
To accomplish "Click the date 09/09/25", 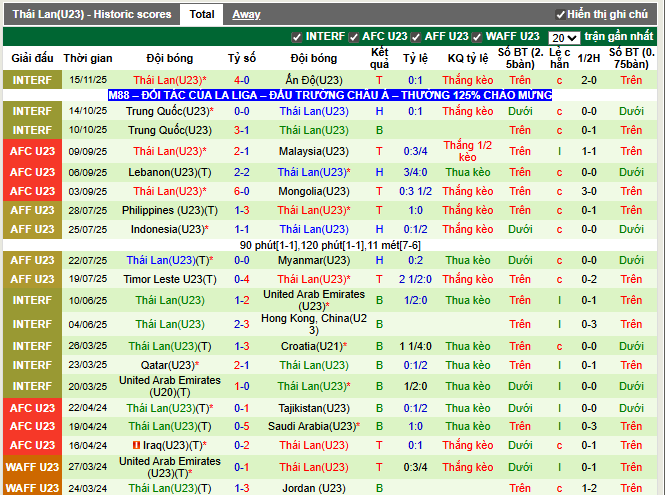I will coord(88,151).
